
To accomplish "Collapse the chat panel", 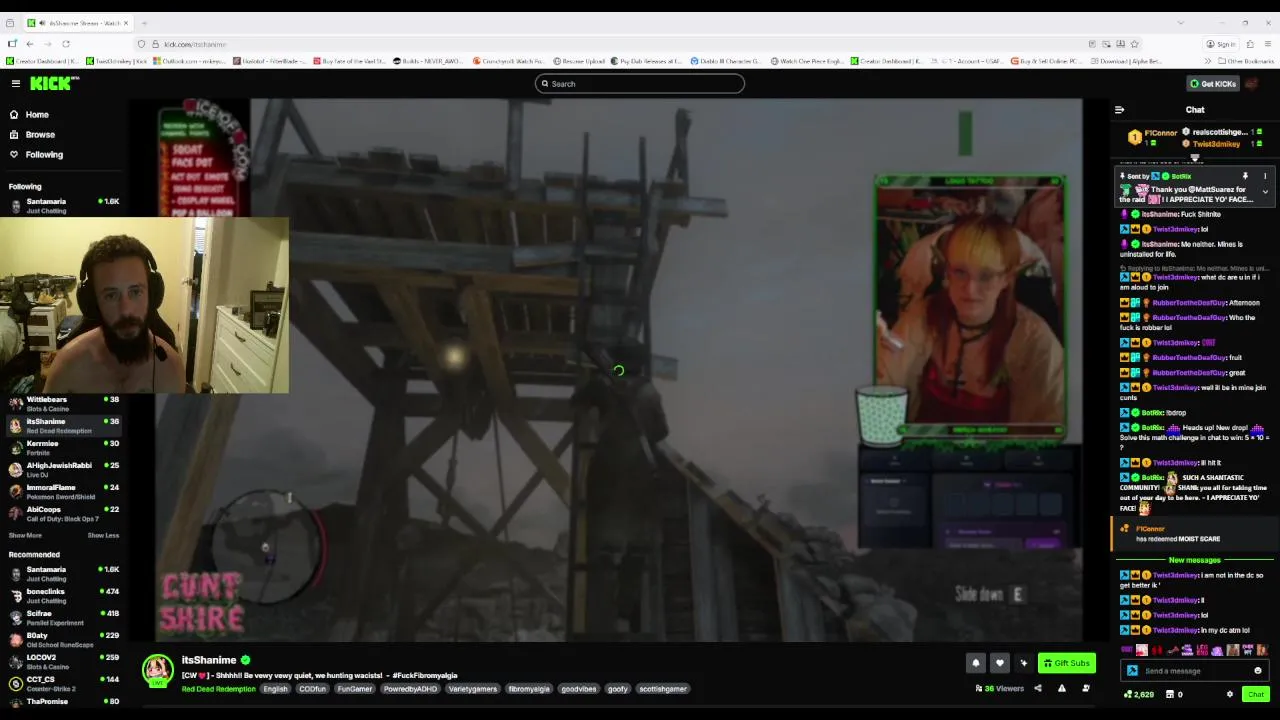I will pyautogui.click(x=1119, y=110).
